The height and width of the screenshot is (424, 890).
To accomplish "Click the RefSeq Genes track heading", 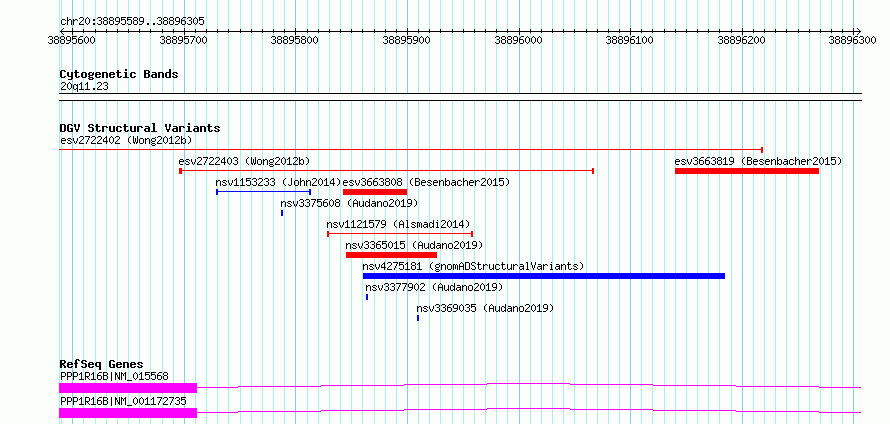I will [x=102, y=364].
